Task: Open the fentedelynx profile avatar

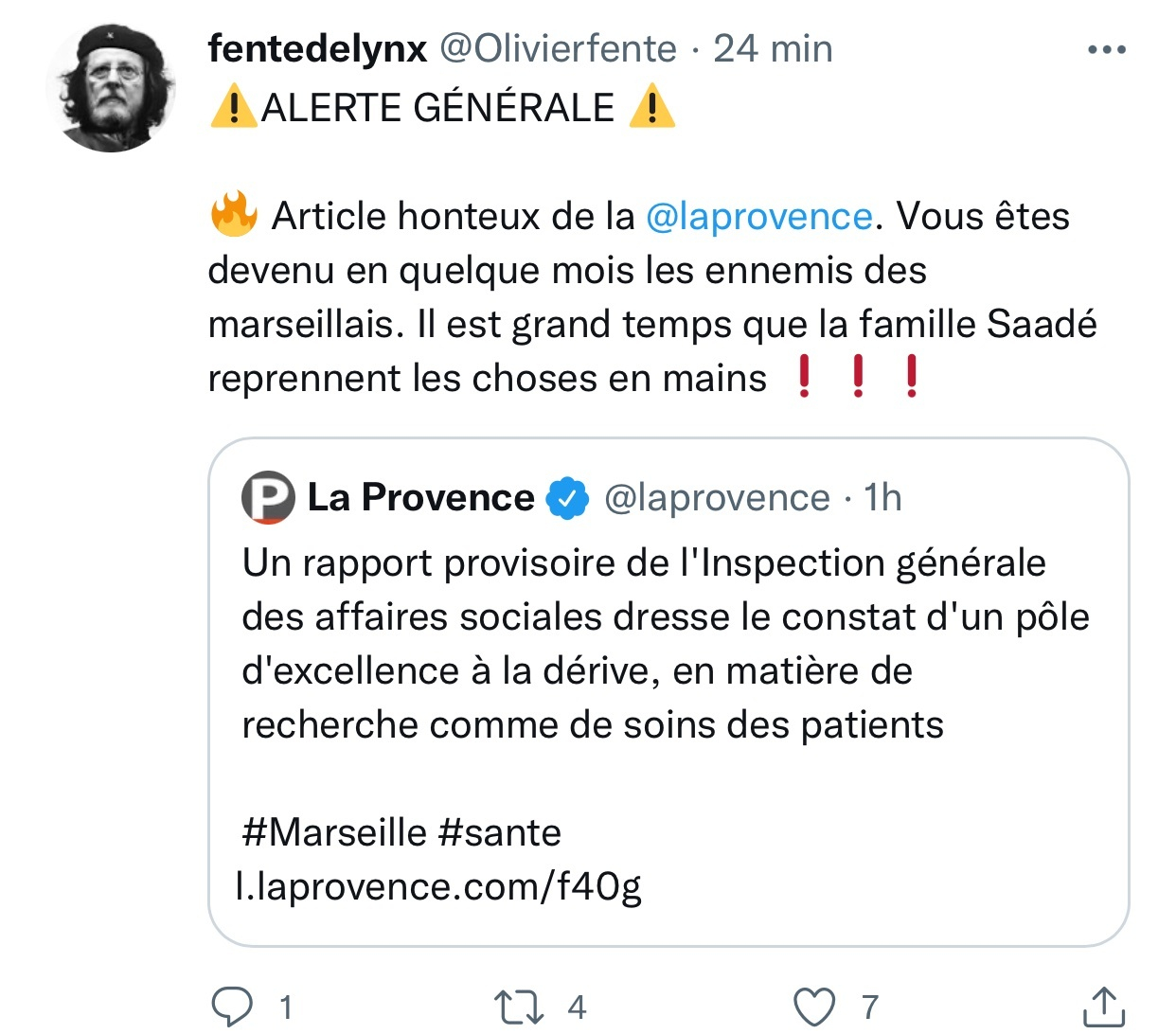Action: pyautogui.click(x=111, y=88)
